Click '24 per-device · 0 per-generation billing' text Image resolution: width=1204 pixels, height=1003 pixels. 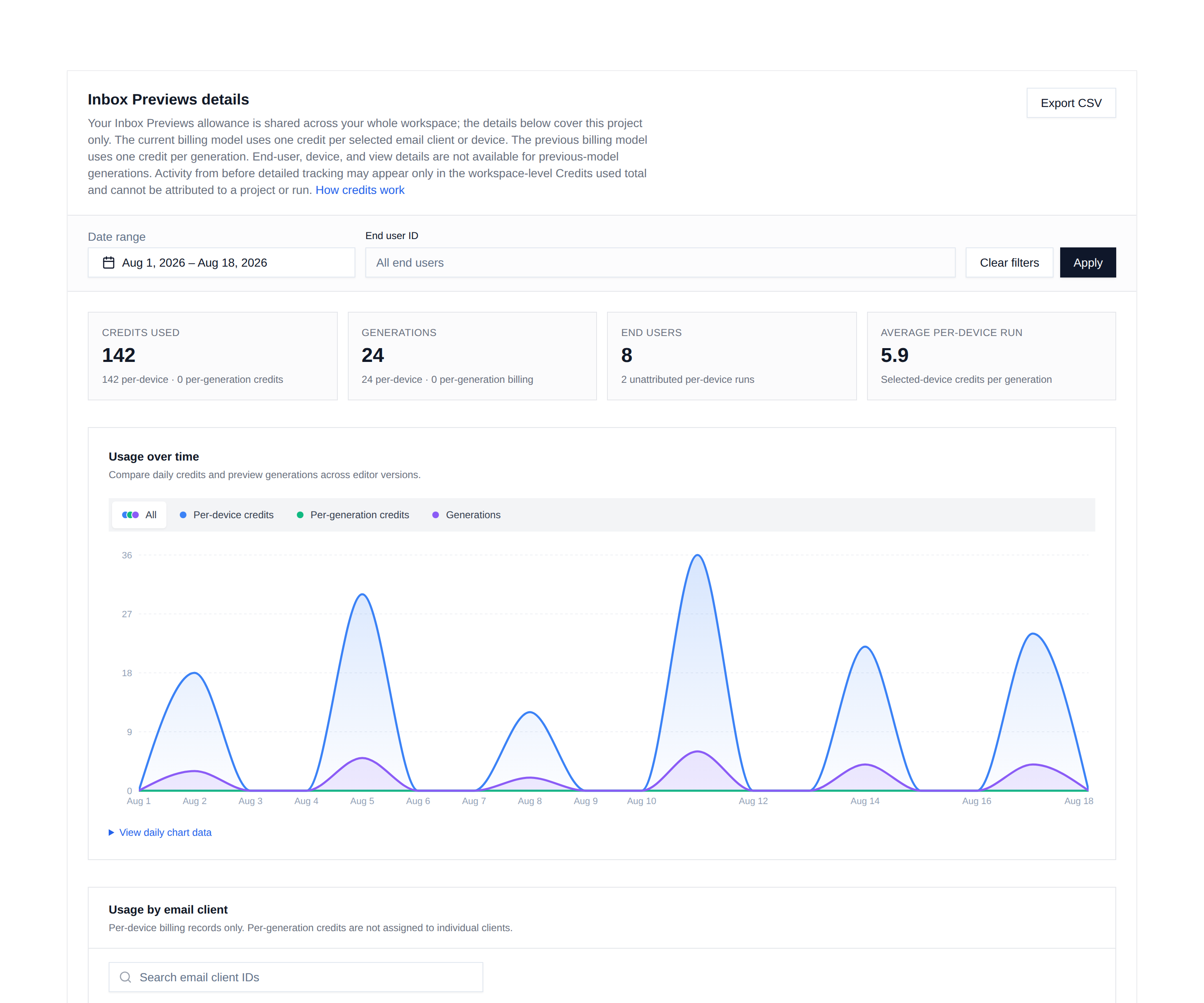click(x=447, y=379)
